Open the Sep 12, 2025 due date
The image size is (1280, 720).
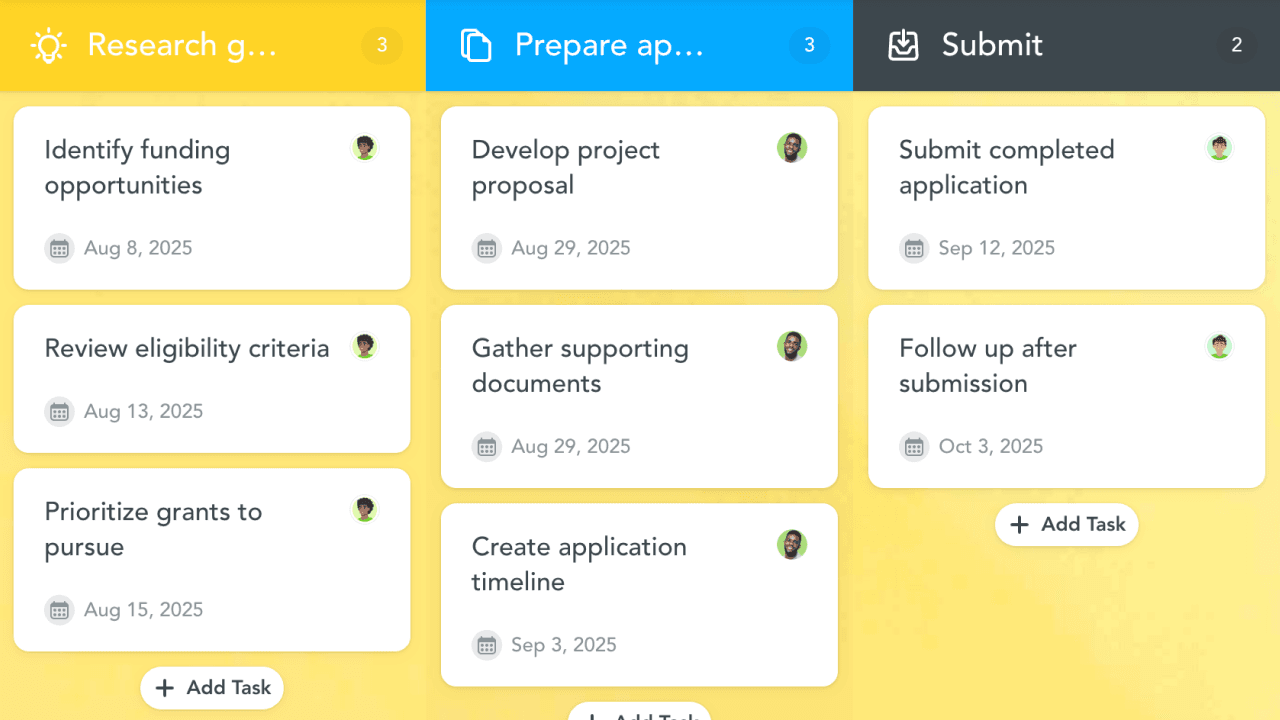pyautogui.click(x=996, y=248)
